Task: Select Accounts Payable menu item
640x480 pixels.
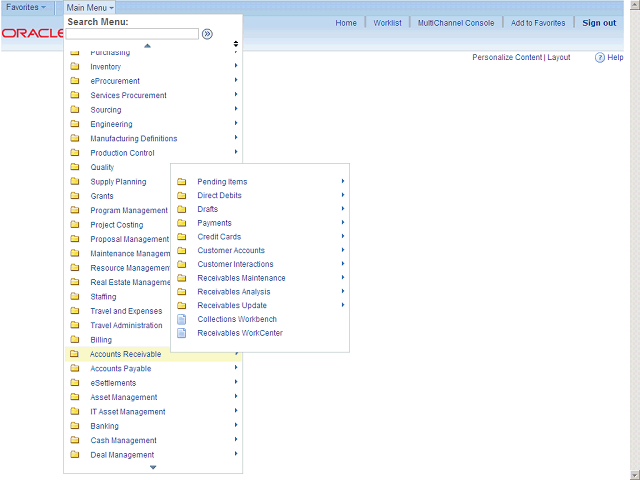Action: click(120, 369)
